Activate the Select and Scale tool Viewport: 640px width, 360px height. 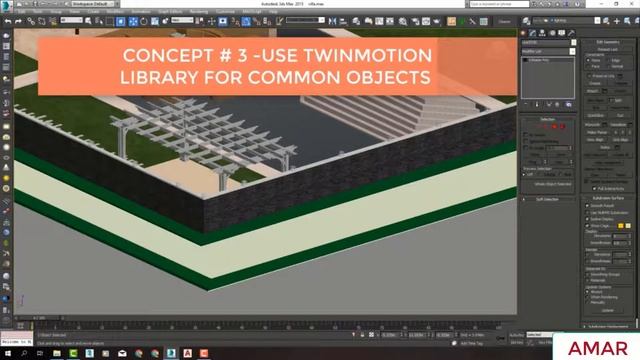(x=155, y=21)
